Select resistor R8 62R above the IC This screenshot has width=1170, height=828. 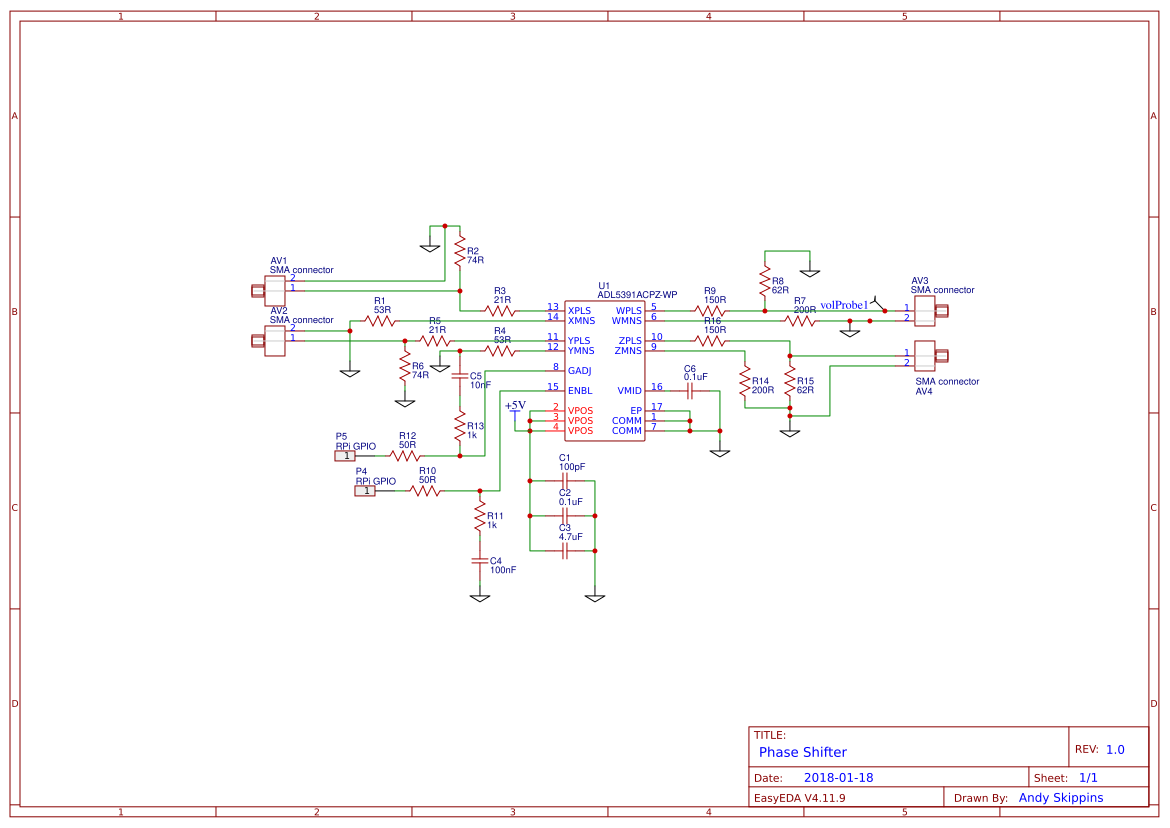pos(764,280)
